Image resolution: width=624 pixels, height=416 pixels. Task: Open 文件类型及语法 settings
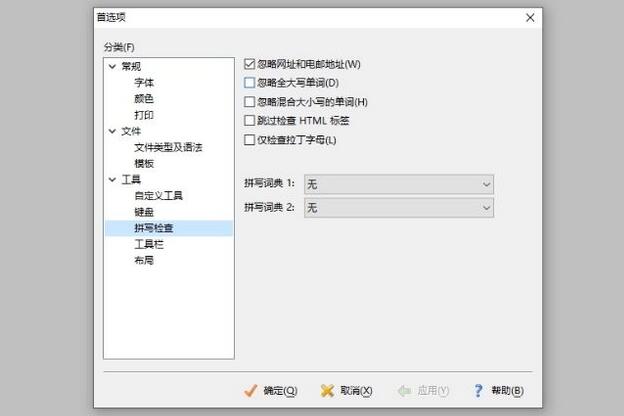168,147
